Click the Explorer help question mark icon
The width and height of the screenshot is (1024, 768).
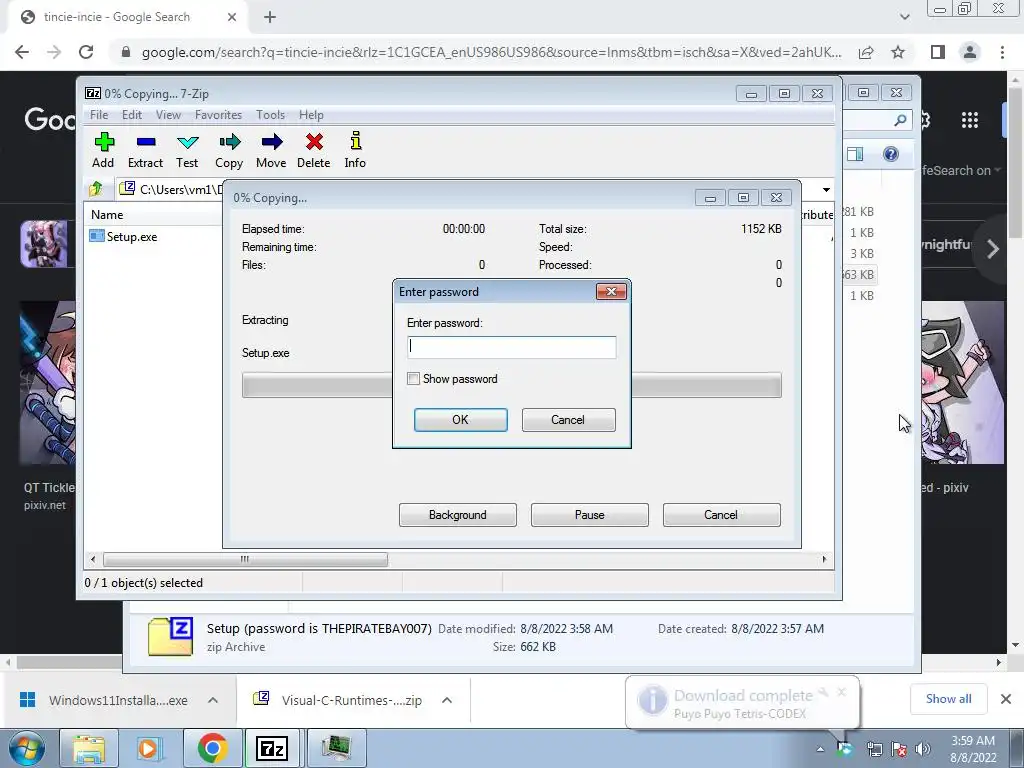[891, 154]
